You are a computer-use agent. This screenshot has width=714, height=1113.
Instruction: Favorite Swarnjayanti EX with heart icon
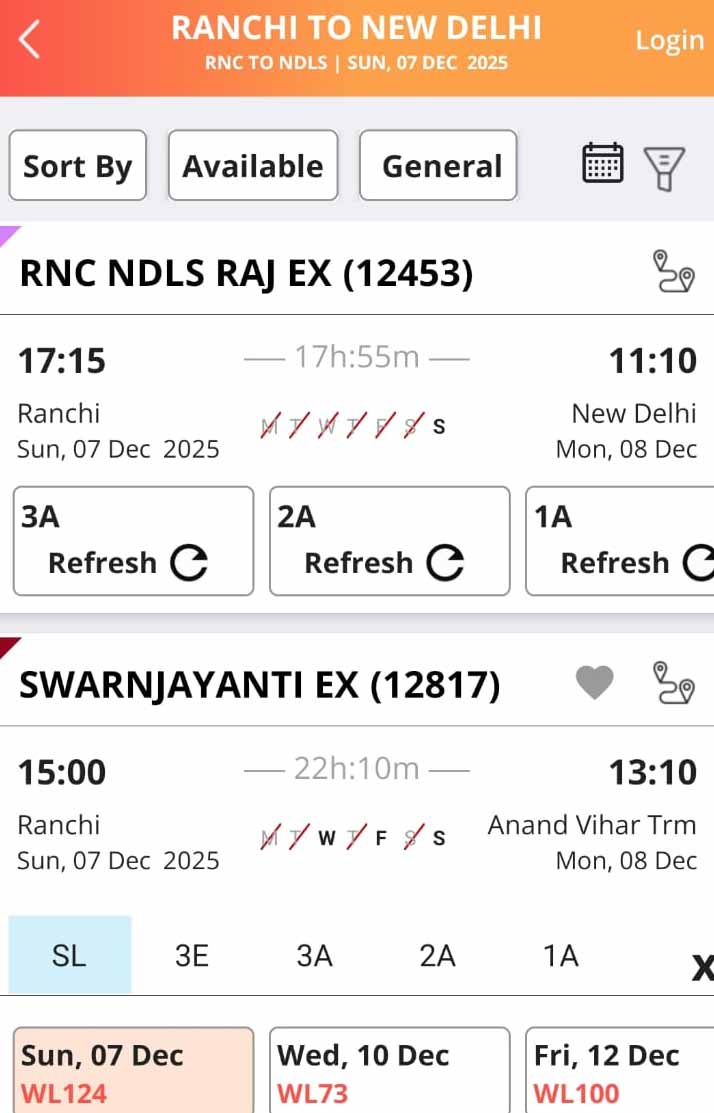point(594,683)
